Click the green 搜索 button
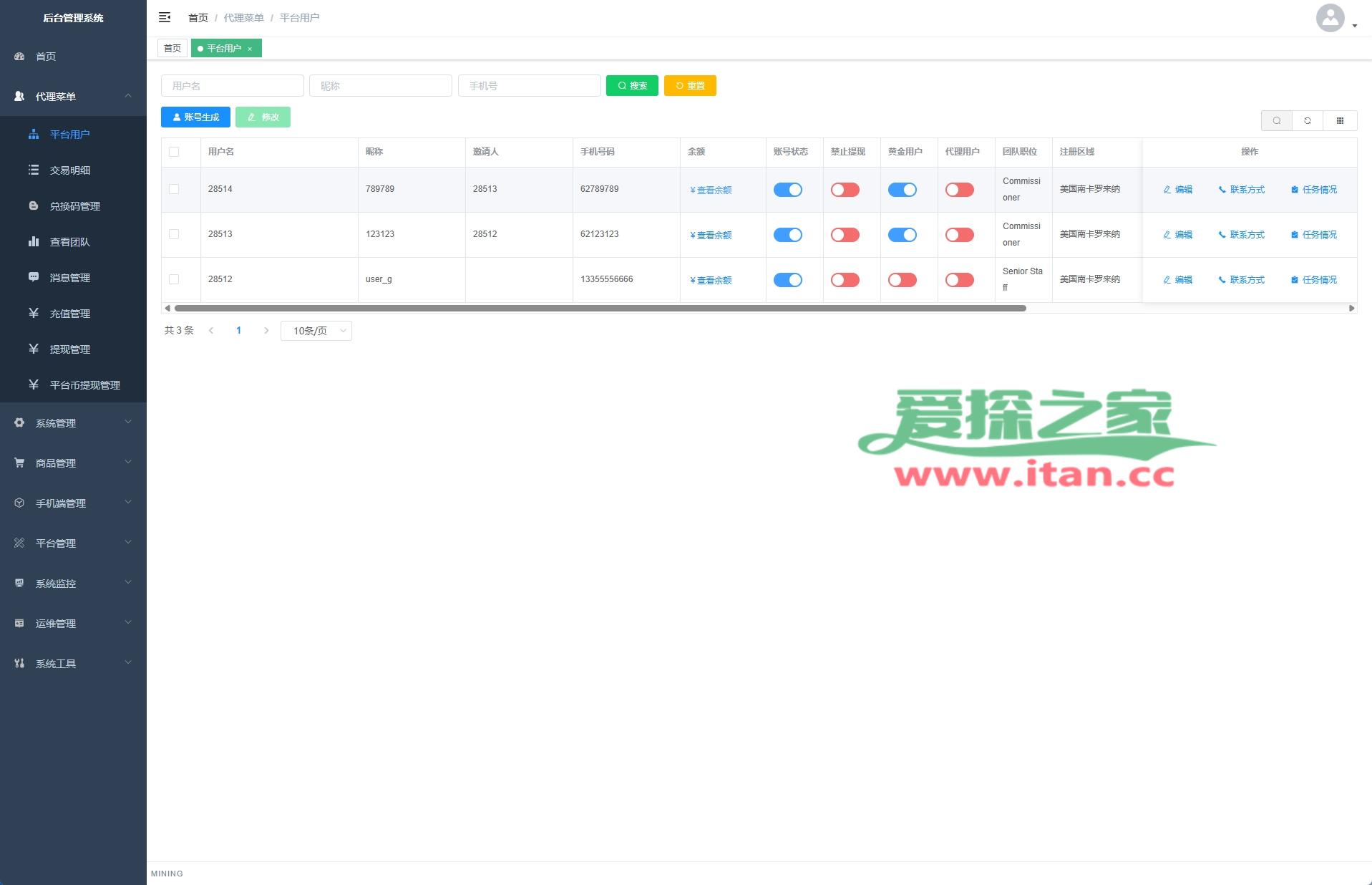 tap(632, 86)
